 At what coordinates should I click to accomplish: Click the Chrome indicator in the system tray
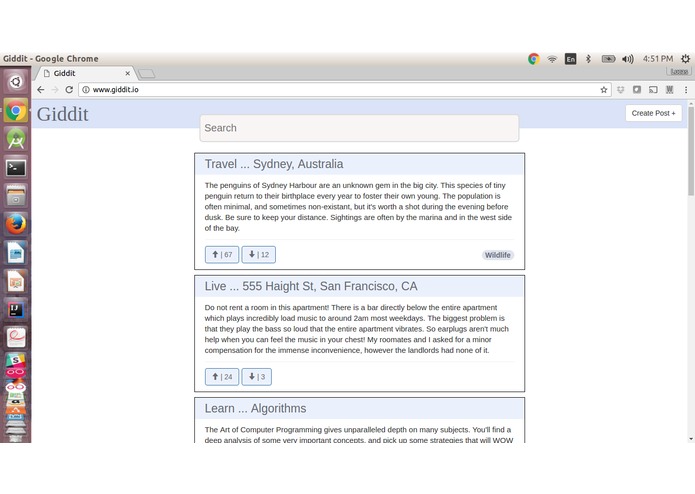click(534, 58)
